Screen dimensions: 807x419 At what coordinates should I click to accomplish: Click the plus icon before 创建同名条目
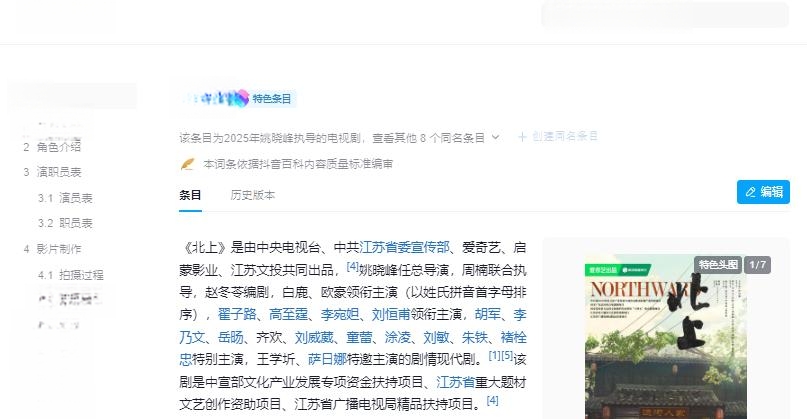tap(522, 136)
